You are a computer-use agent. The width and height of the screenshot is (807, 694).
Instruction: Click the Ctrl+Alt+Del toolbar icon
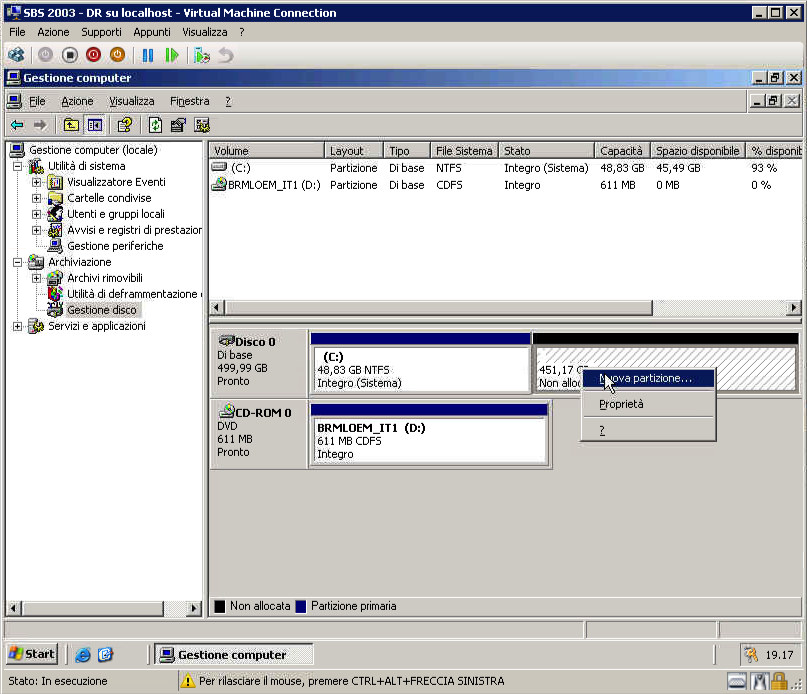click(x=16, y=55)
